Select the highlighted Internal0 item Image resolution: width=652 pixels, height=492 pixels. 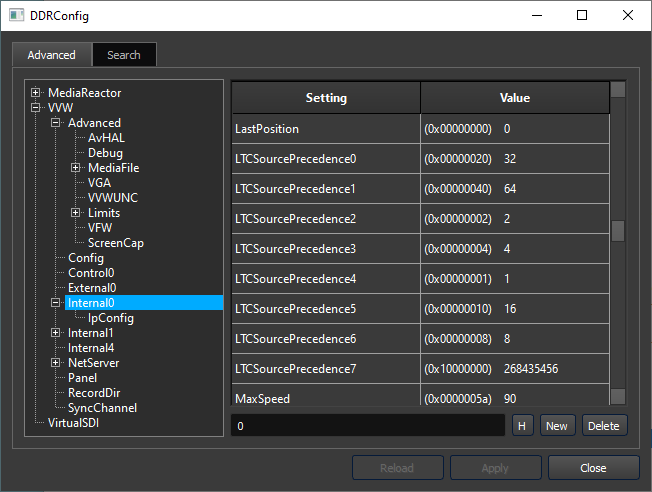(144, 302)
